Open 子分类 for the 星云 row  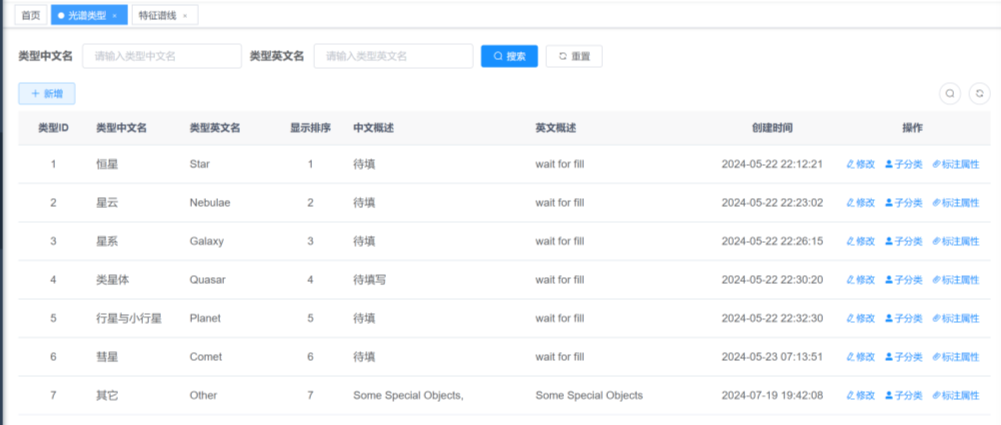(x=903, y=203)
